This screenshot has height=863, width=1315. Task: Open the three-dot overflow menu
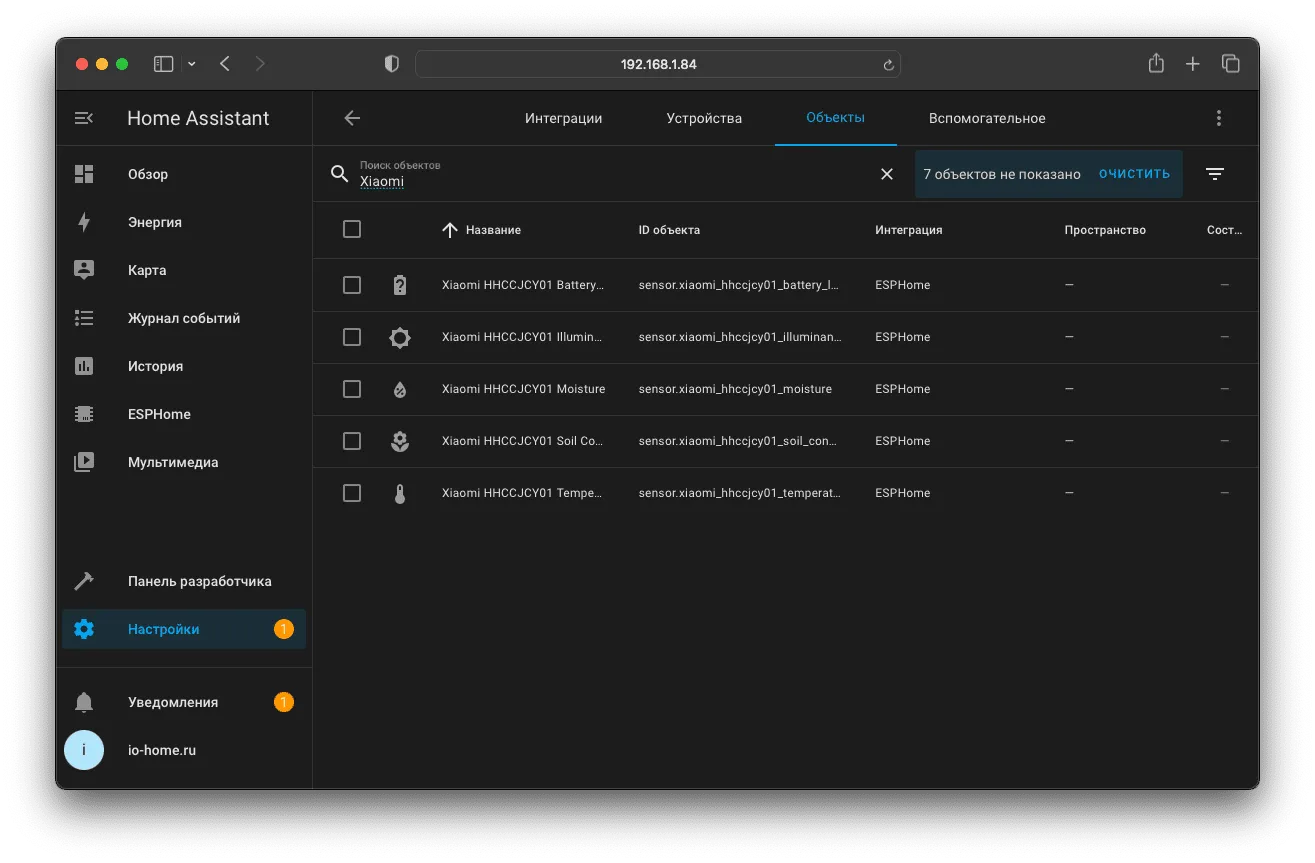pos(1219,118)
